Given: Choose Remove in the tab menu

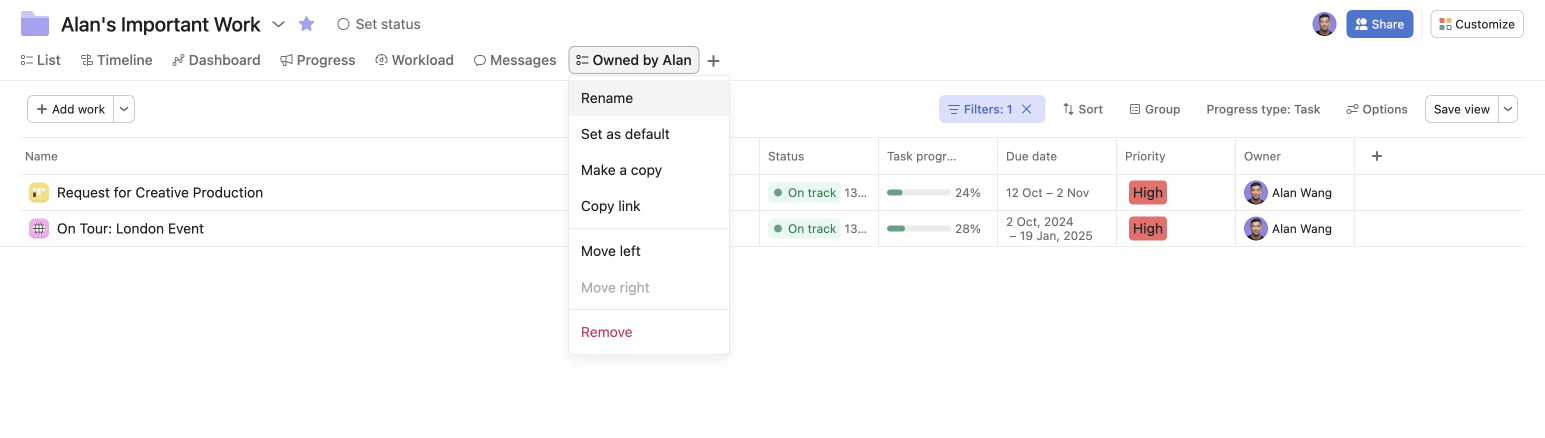Looking at the screenshot, I should [607, 332].
